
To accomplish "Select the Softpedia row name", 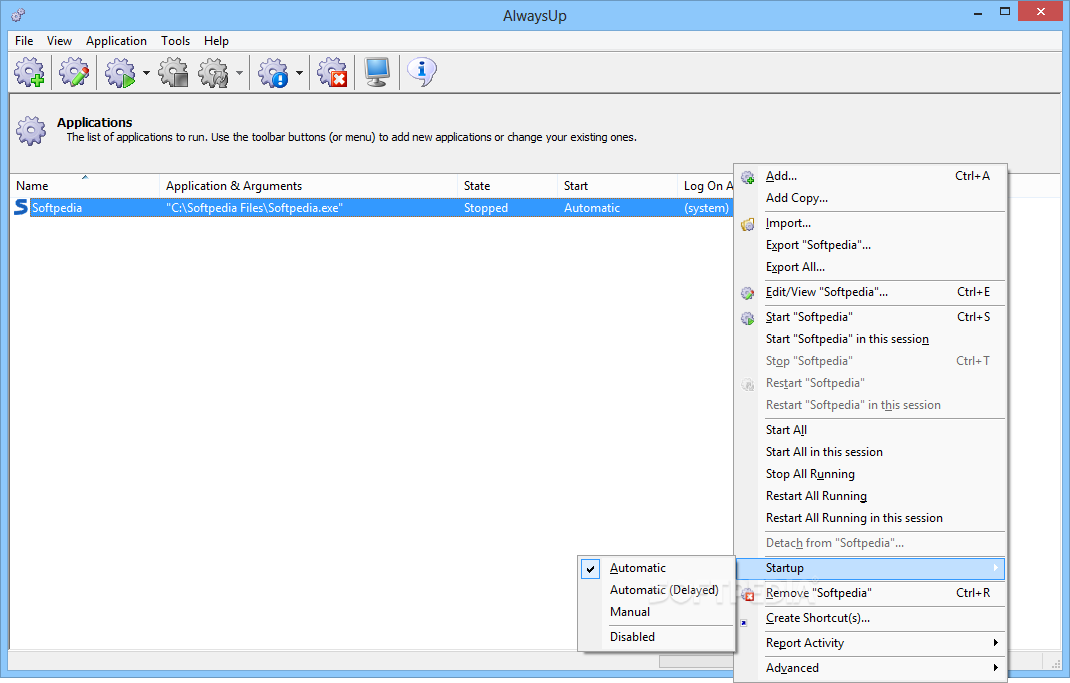I will tap(57, 207).
